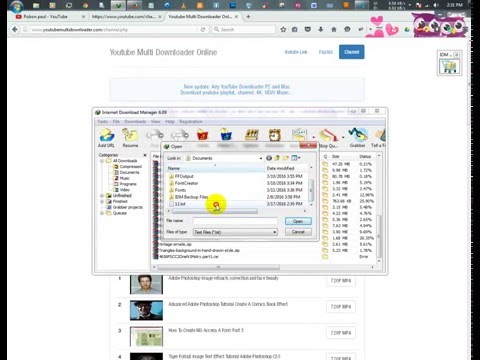
Task: Click the Start Queue icon in IDM
Action: [x=299, y=135]
